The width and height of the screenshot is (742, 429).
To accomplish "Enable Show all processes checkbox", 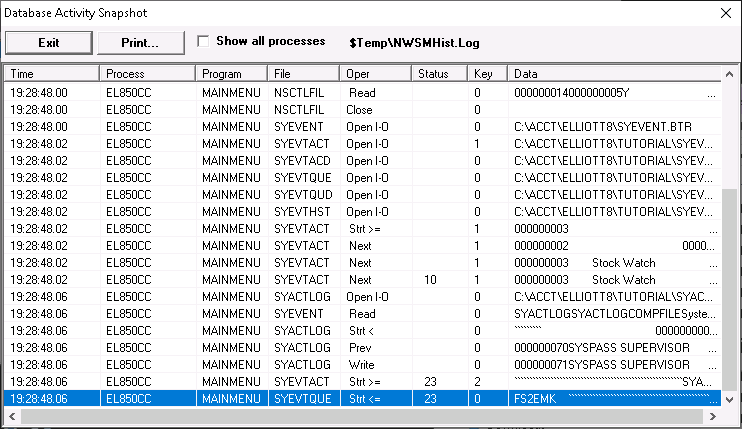I will point(204,41).
